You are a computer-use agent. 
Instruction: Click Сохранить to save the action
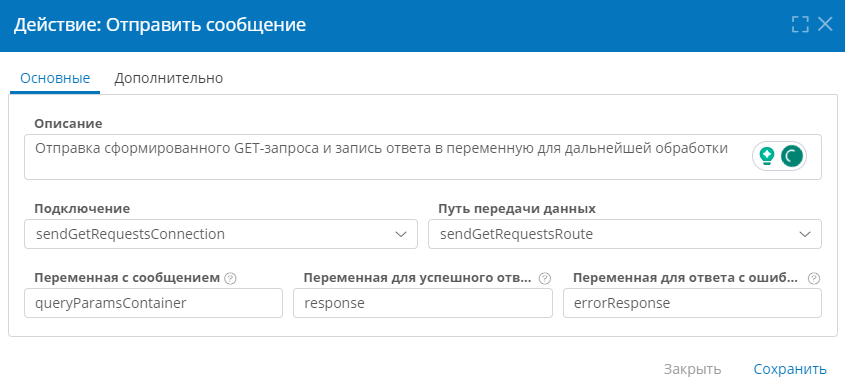[789, 369]
